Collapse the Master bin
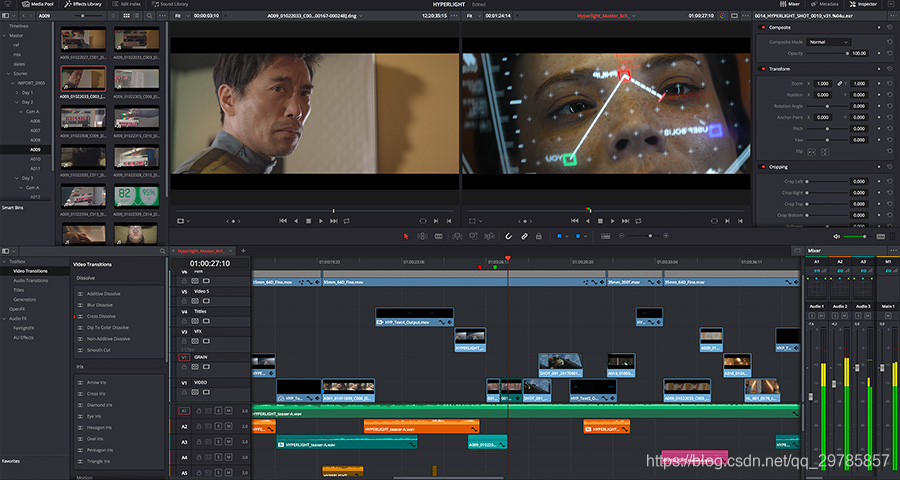This screenshot has height=480, width=900. [x=5, y=36]
